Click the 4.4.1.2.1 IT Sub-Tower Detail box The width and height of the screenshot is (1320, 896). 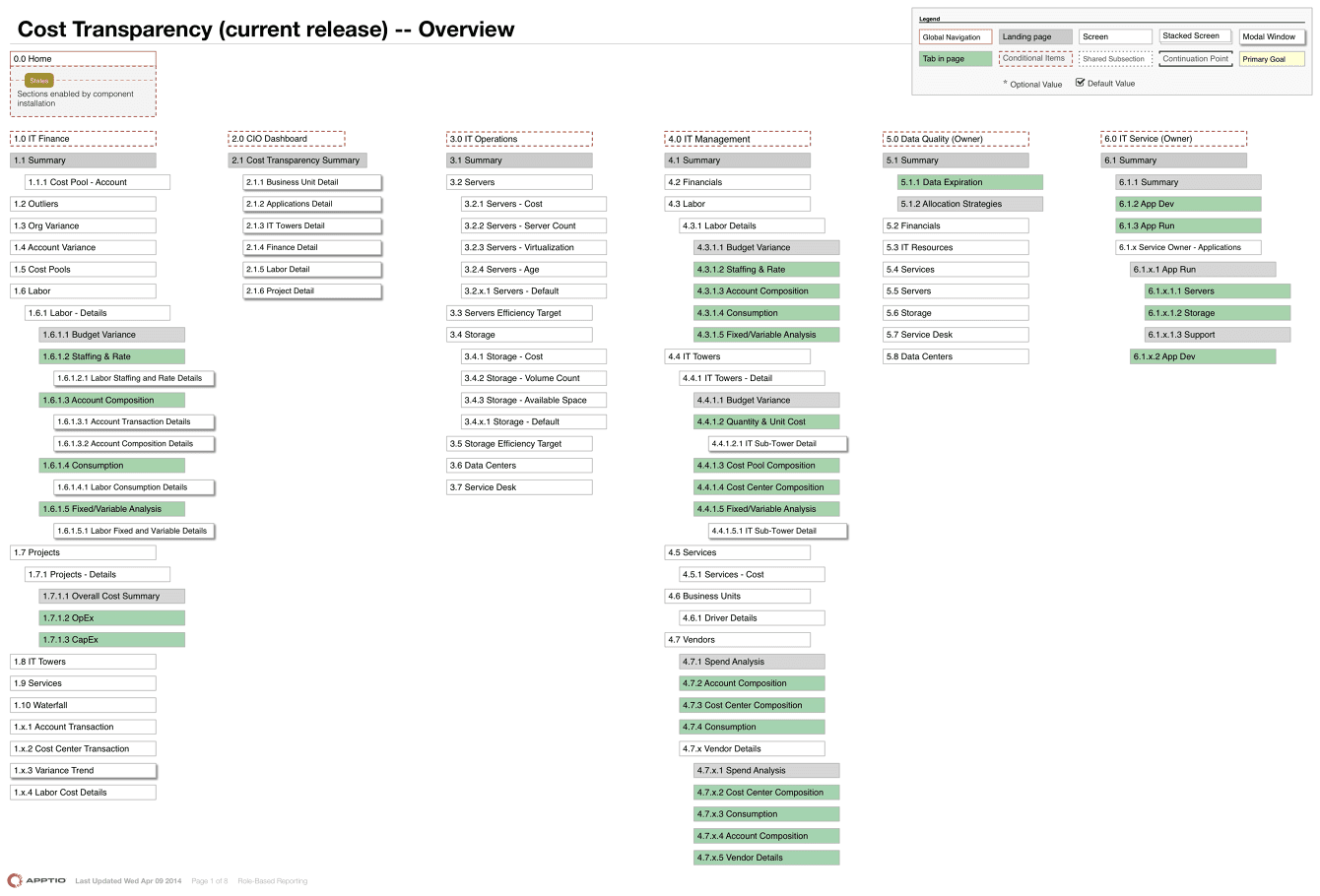click(777, 444)
